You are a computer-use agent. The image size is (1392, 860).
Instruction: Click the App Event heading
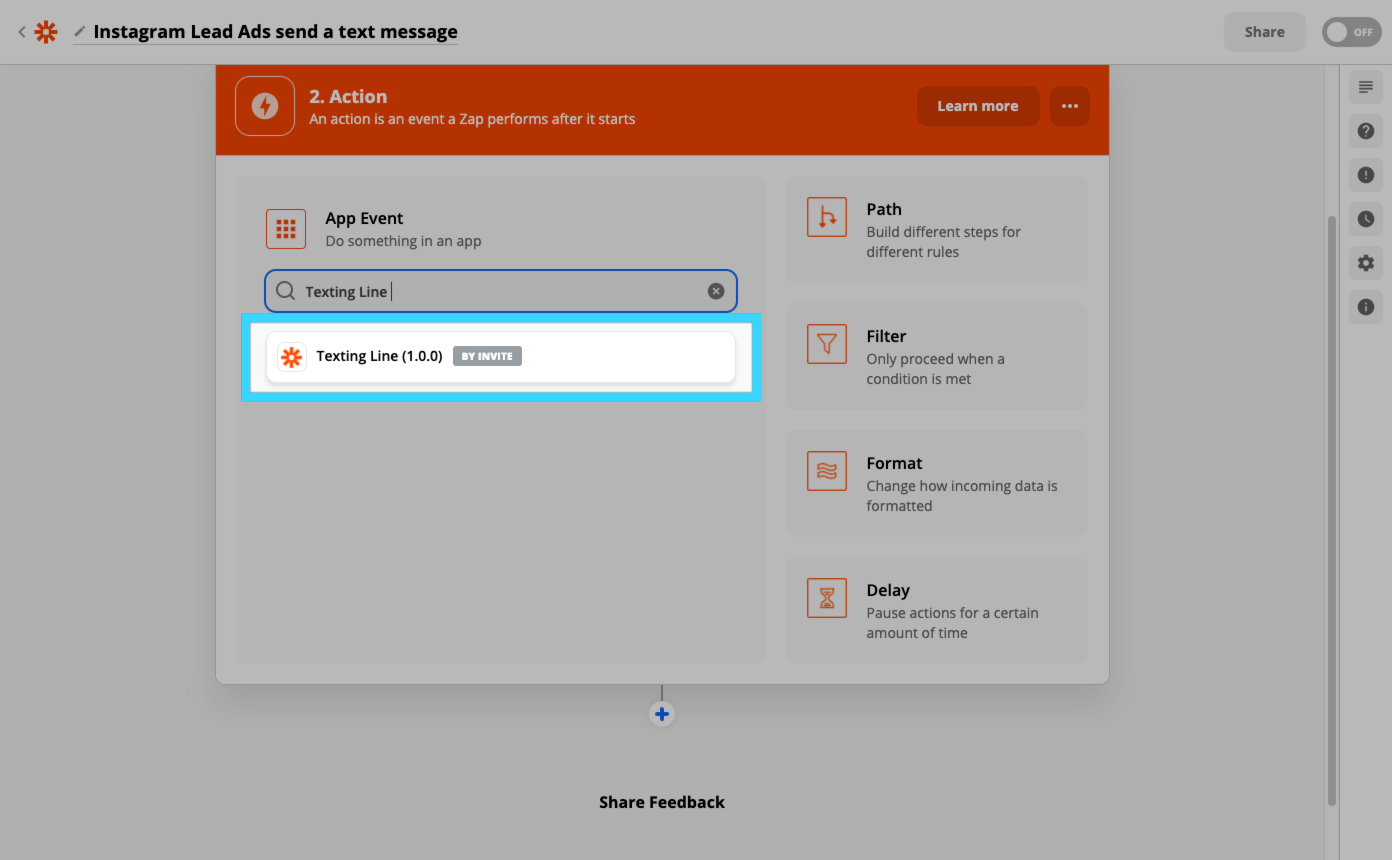pyautogui.click(x=364, y=218)
